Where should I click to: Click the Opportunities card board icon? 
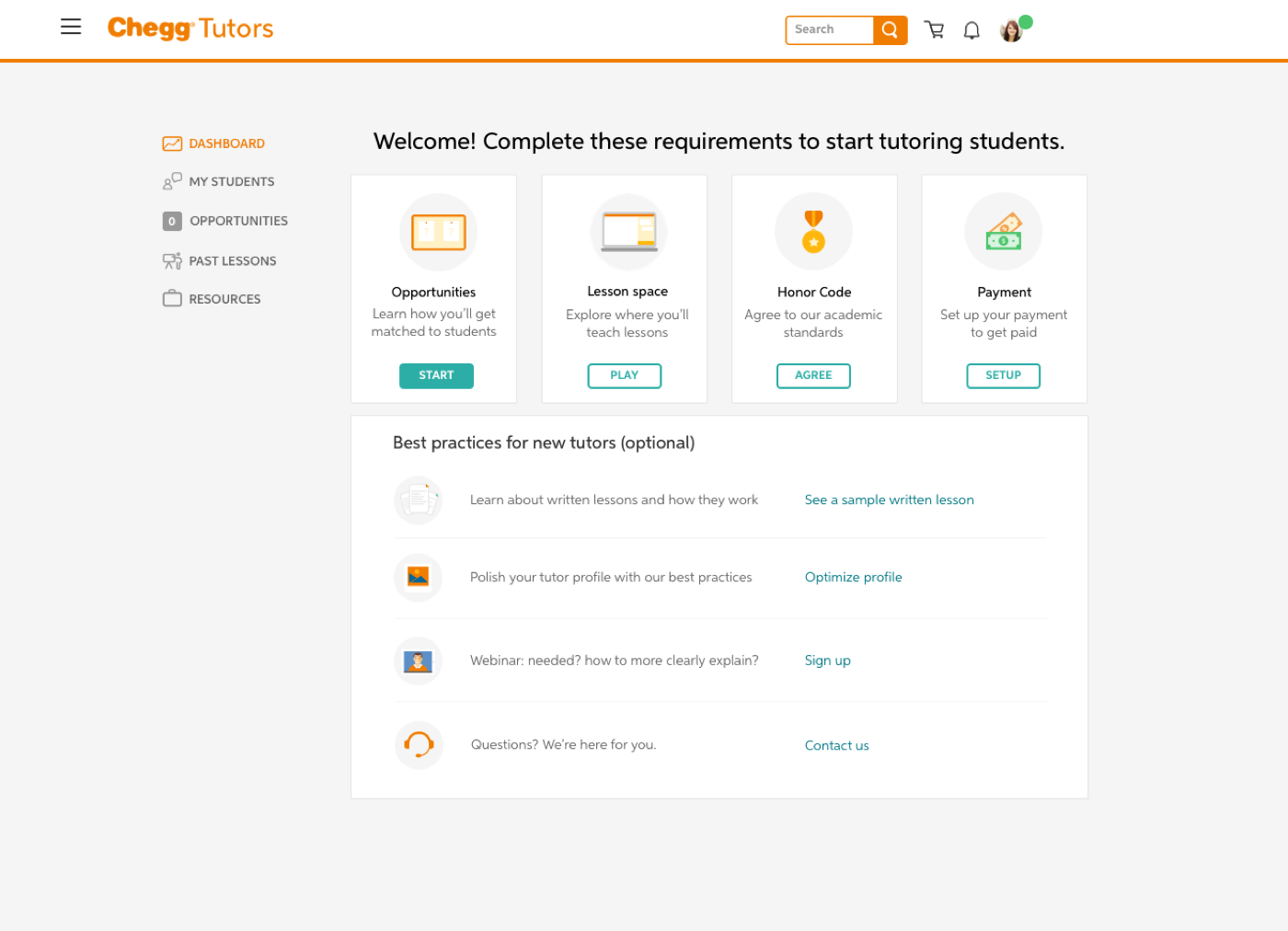coord(439,232)
